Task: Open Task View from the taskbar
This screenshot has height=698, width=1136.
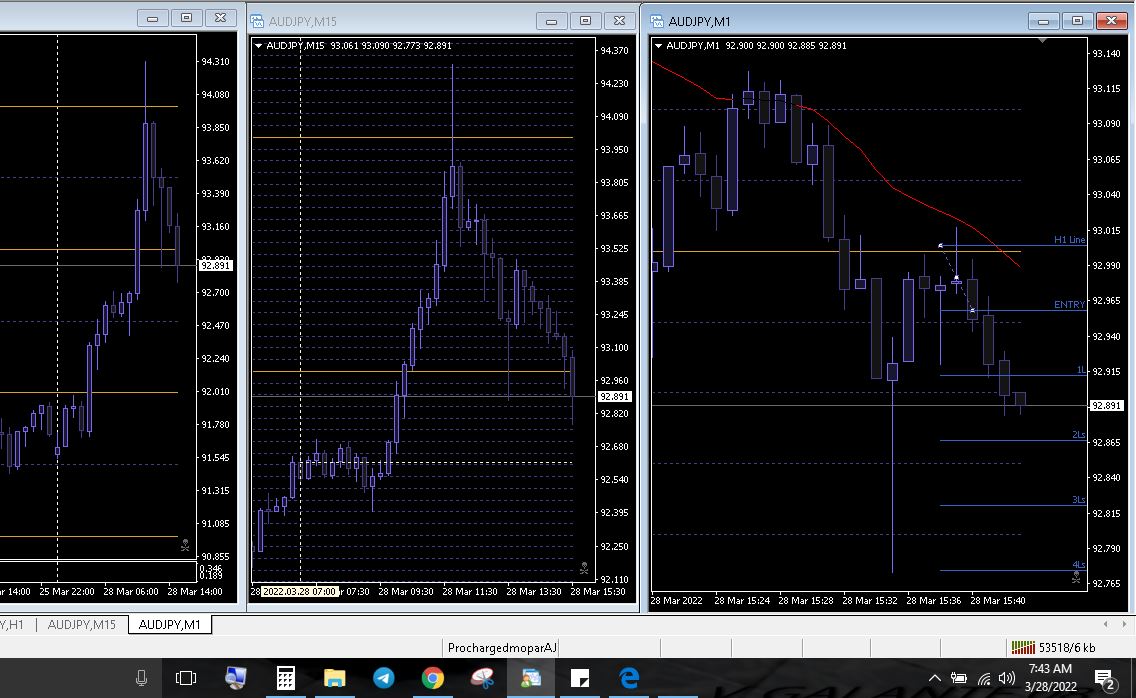Action: click(x=186, y=678)
